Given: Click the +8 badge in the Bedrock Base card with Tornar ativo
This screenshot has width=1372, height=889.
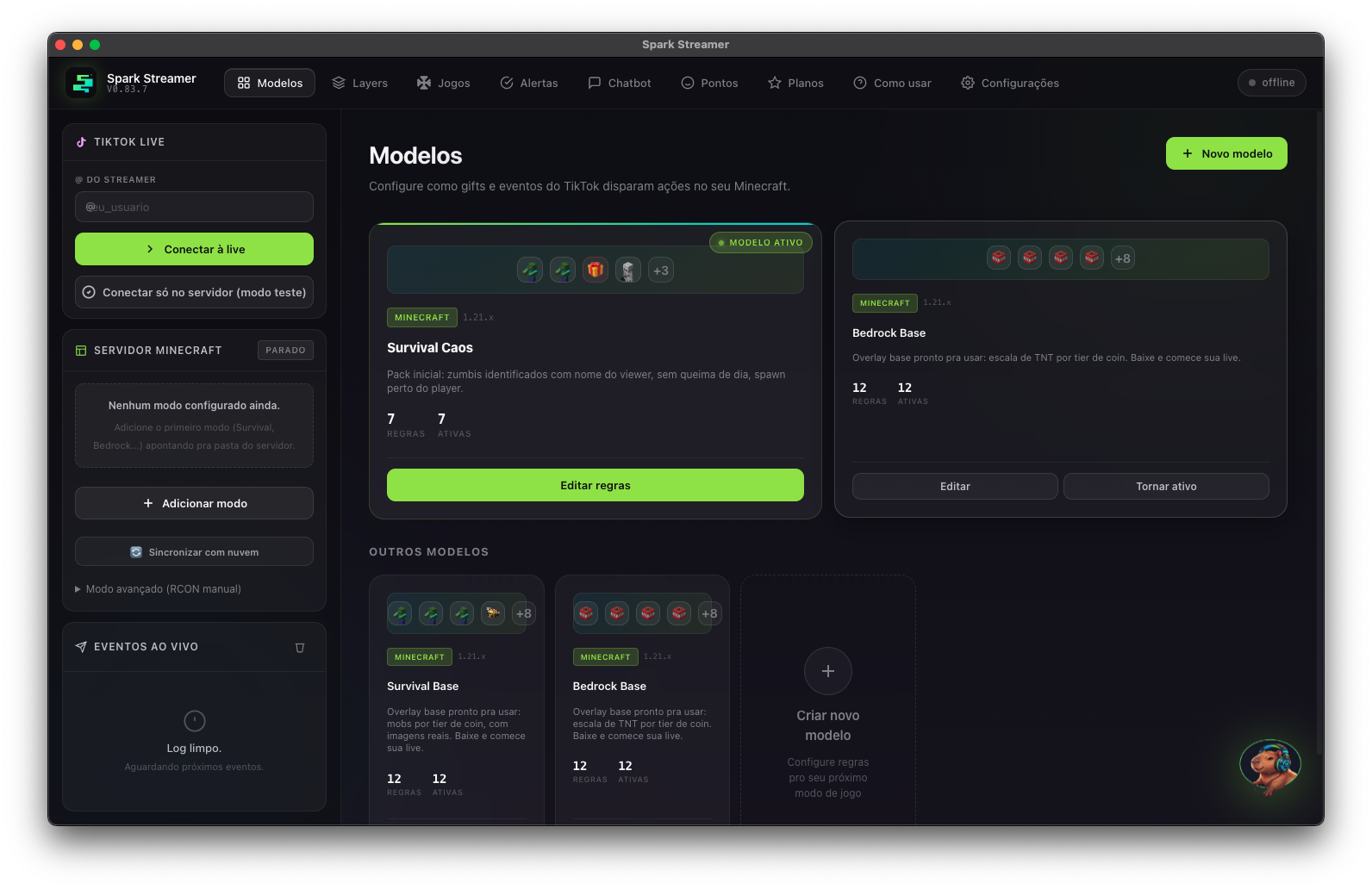Looking at the screenshot, I should (1122, 258).
